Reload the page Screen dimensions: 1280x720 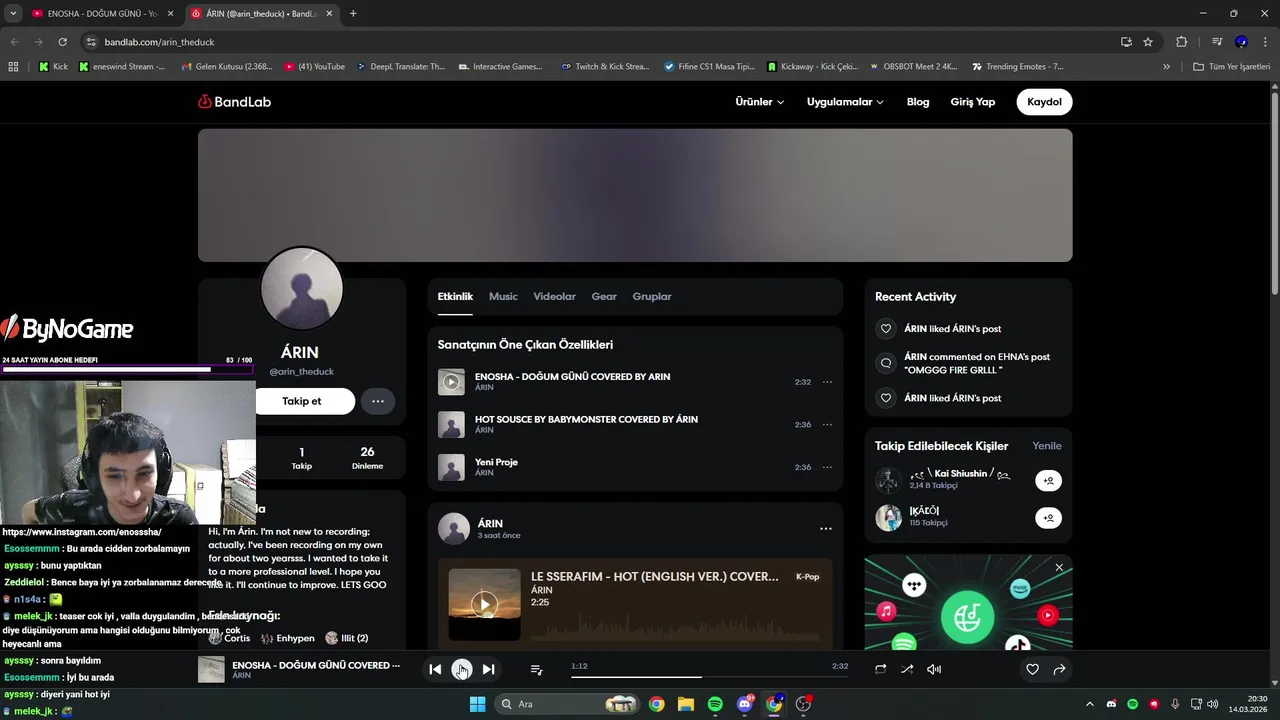coord(62,42)
